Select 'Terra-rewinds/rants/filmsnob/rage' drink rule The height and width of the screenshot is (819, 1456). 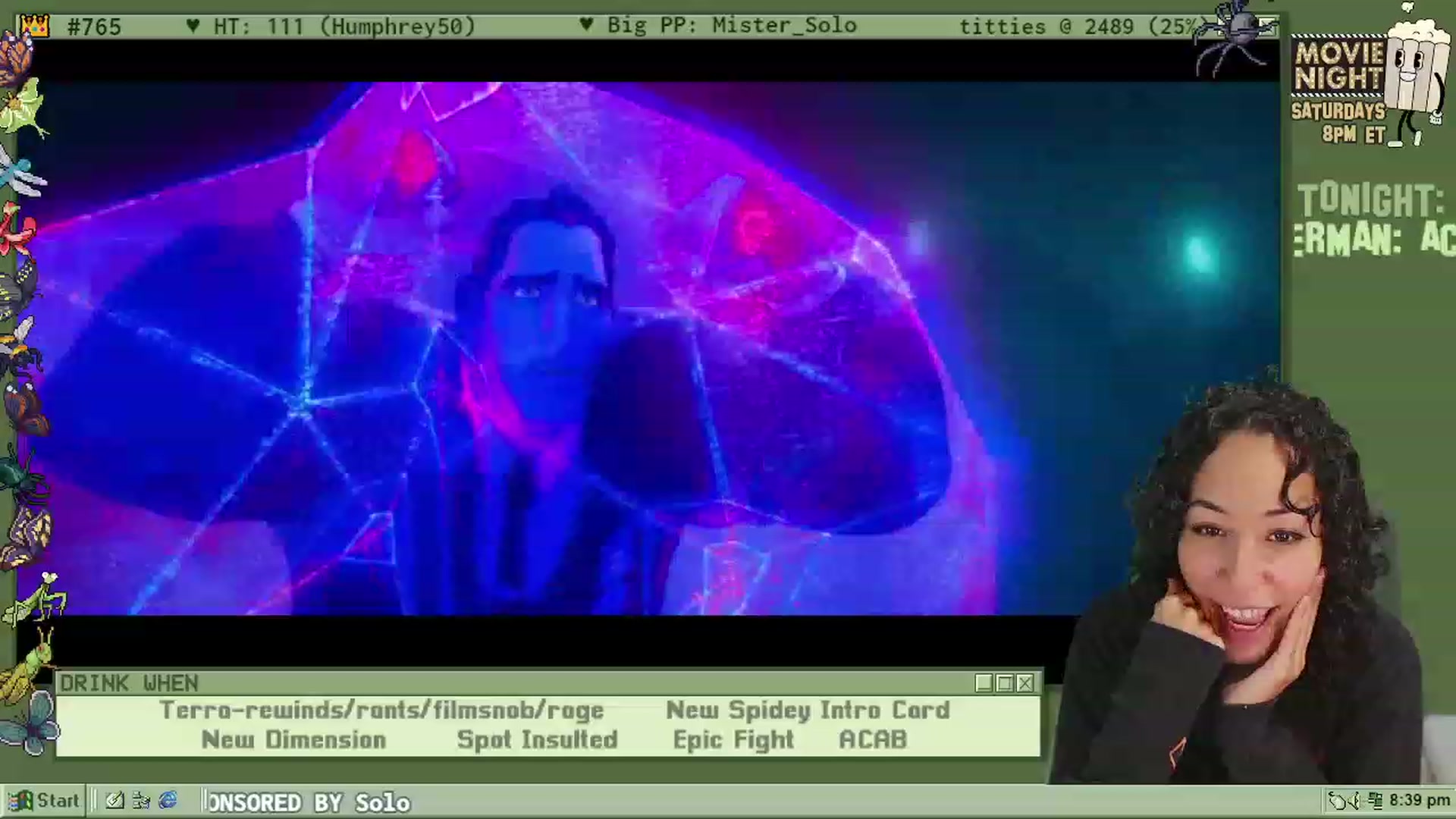381,711
